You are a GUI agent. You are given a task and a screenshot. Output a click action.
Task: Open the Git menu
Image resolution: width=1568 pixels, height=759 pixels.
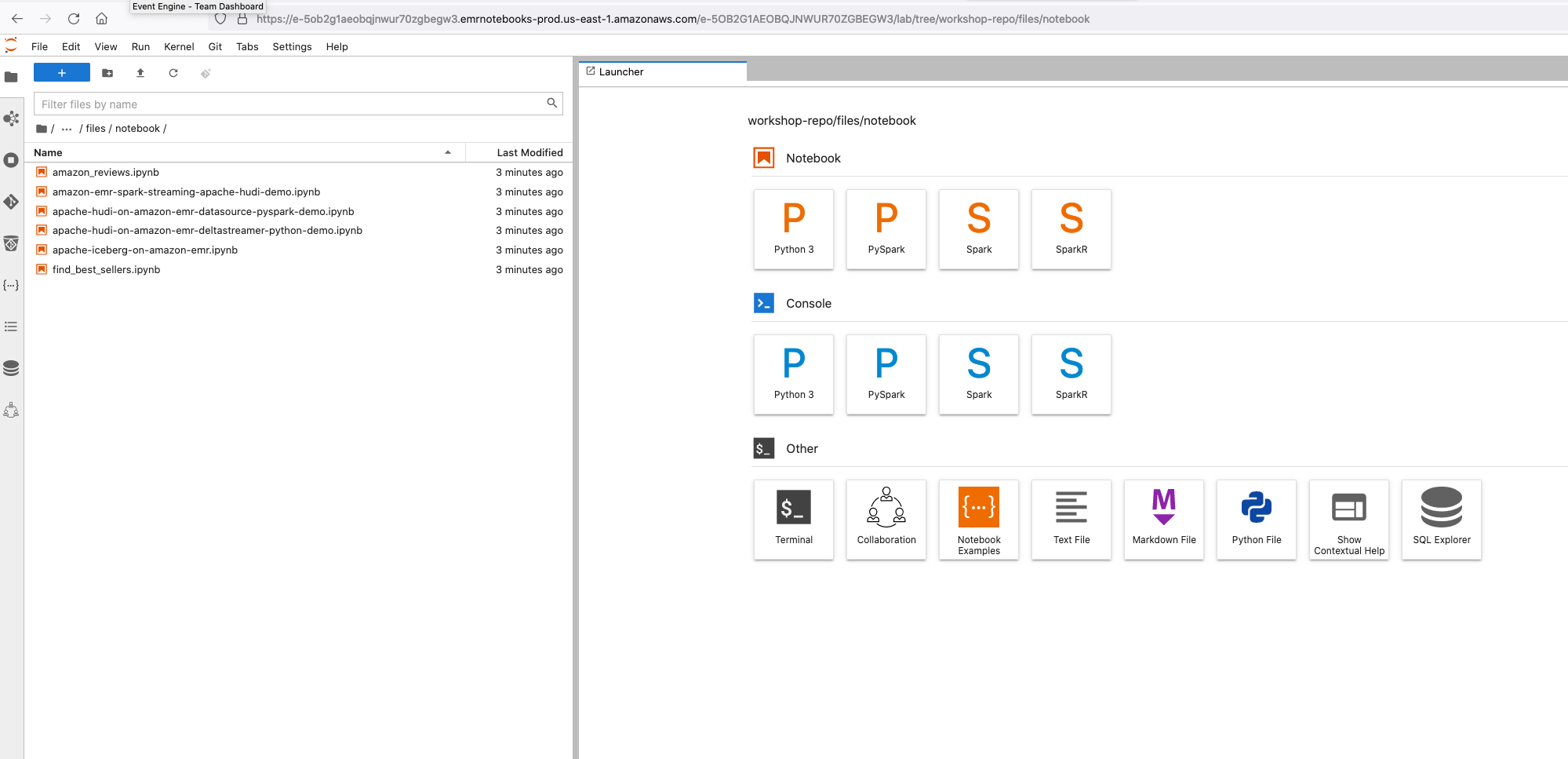(x=215, y=46)
